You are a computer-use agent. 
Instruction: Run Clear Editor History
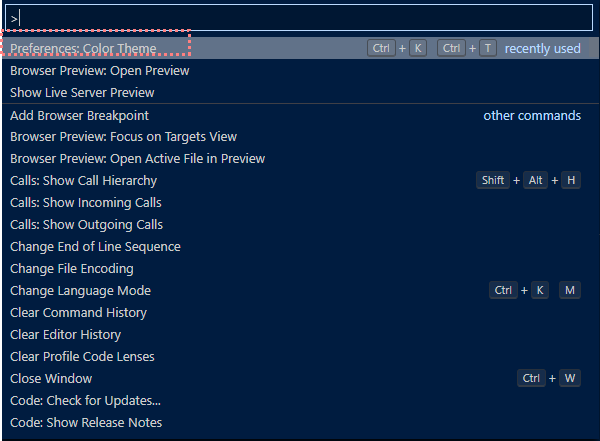tap(300, 335)
